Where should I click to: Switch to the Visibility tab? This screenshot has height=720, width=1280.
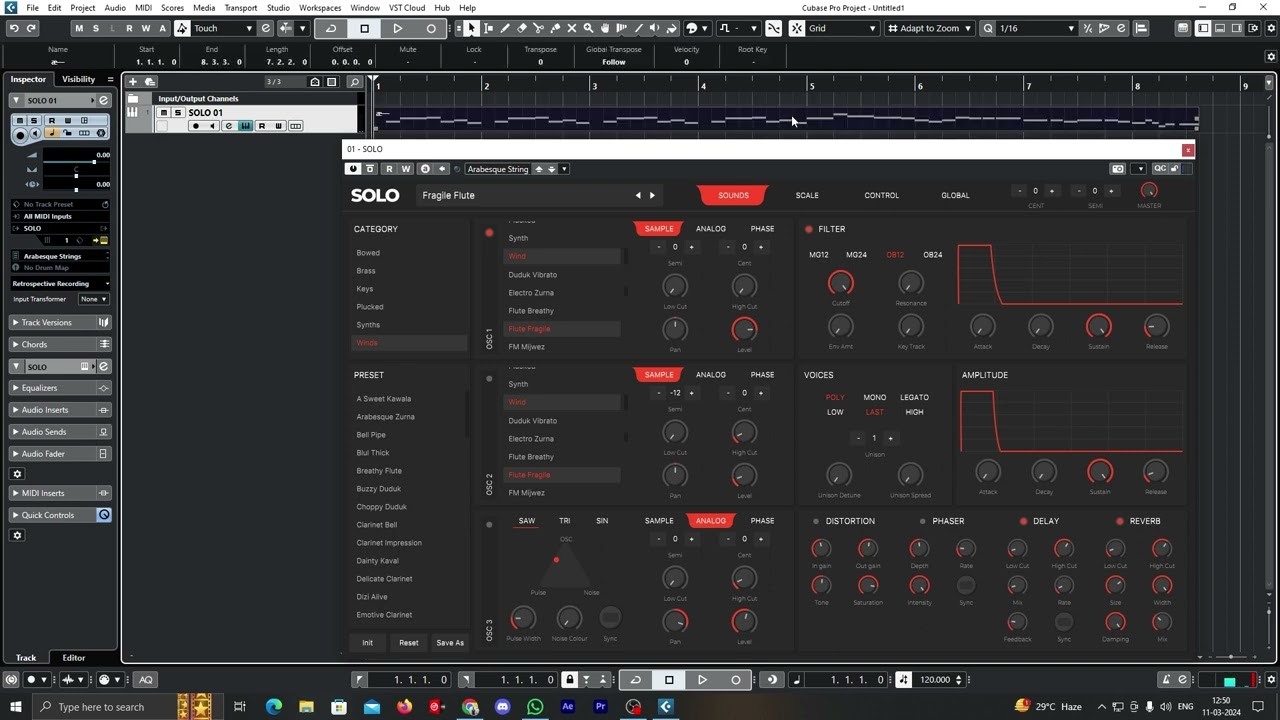78,79
